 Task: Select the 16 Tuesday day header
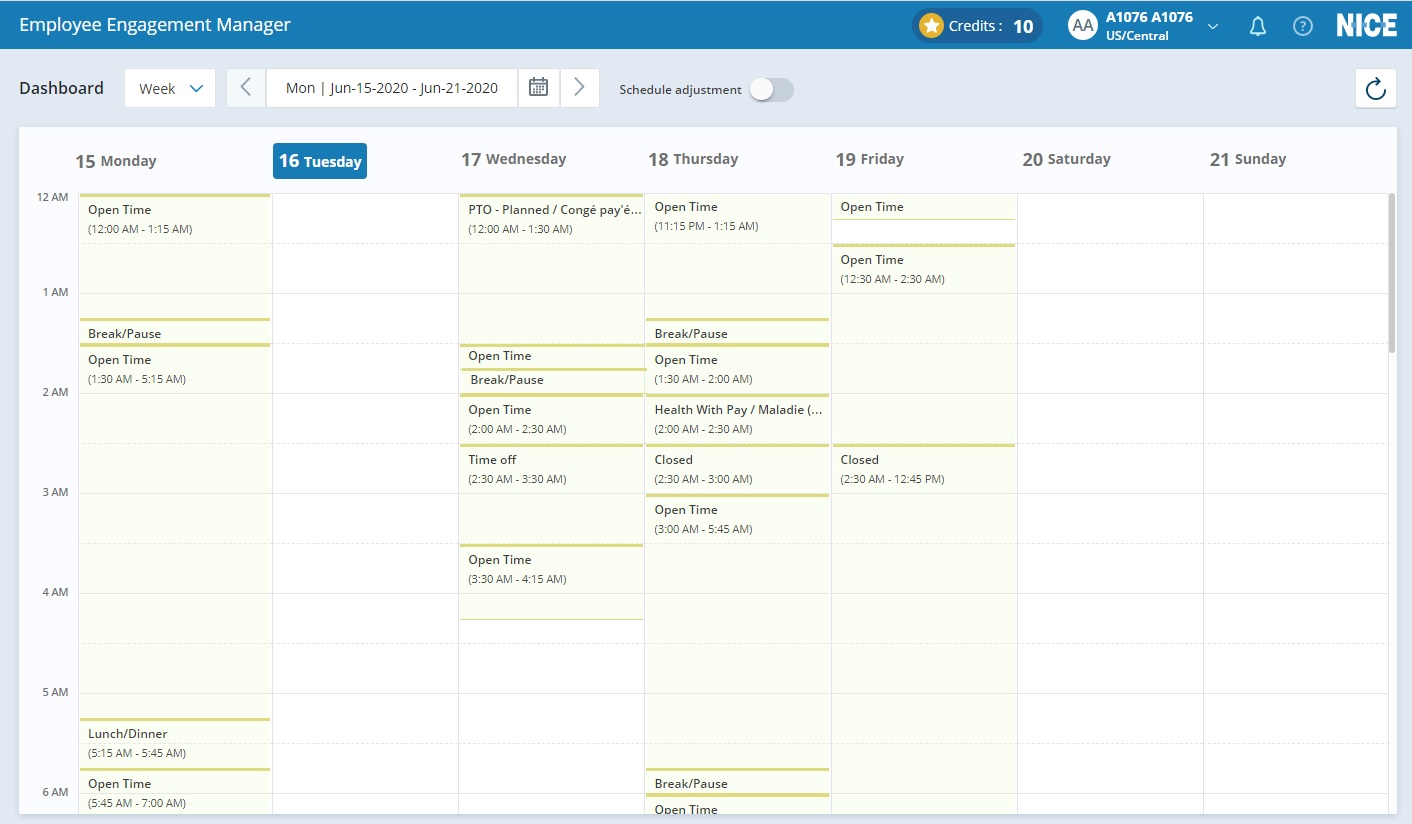[x=320, y=161]
